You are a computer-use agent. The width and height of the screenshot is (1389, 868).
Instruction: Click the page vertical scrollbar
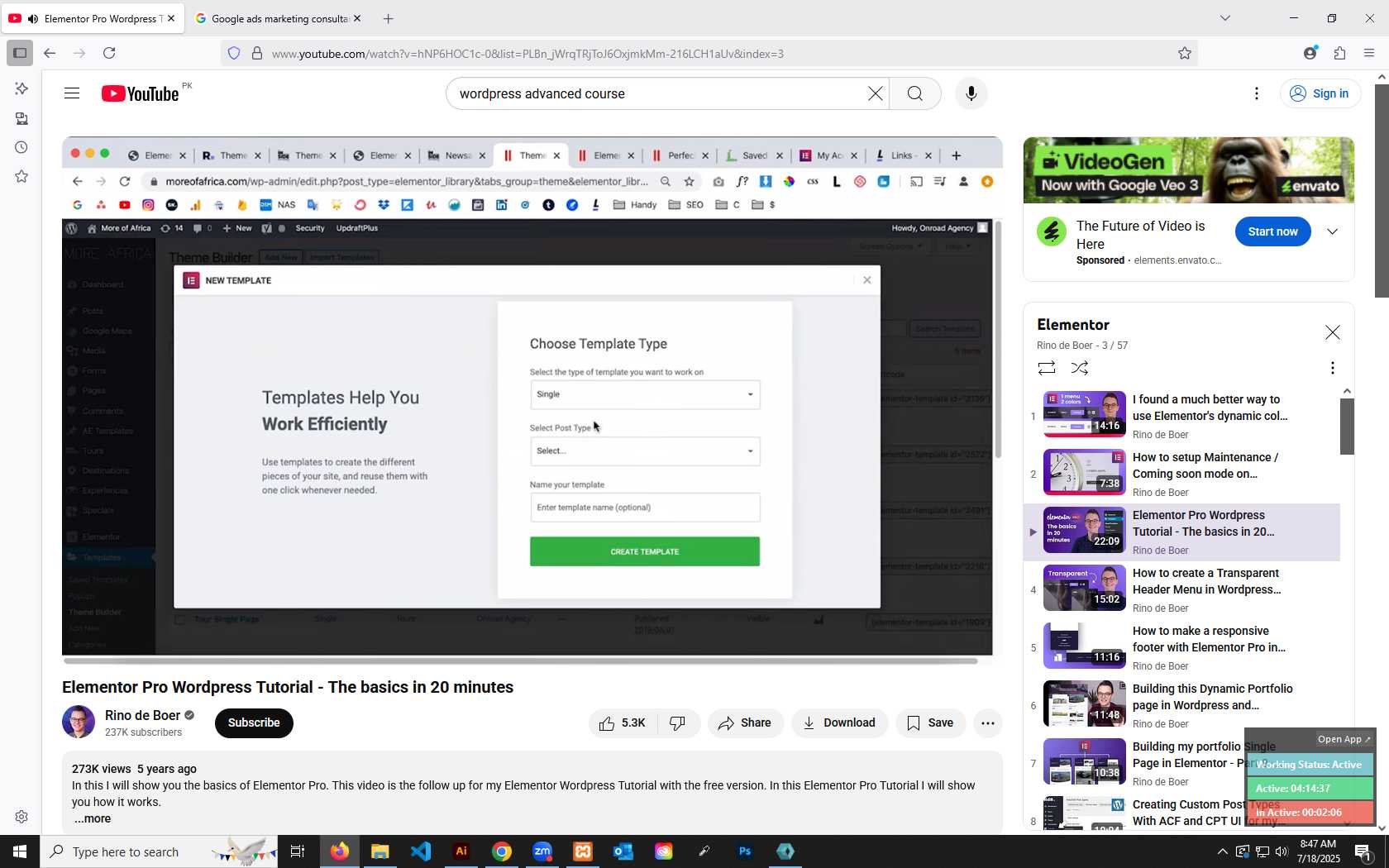click(x=1382, y=190)
